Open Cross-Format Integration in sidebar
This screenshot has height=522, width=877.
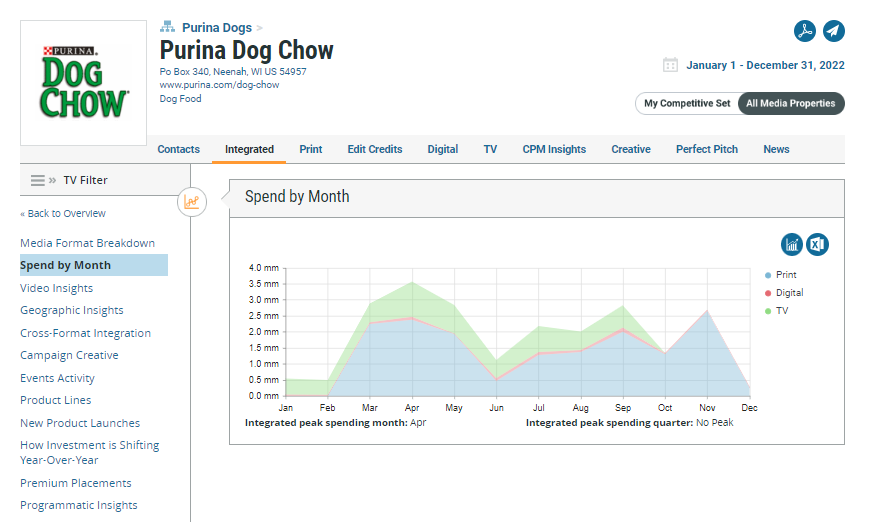pyautogui.click(x=86, y=333)
